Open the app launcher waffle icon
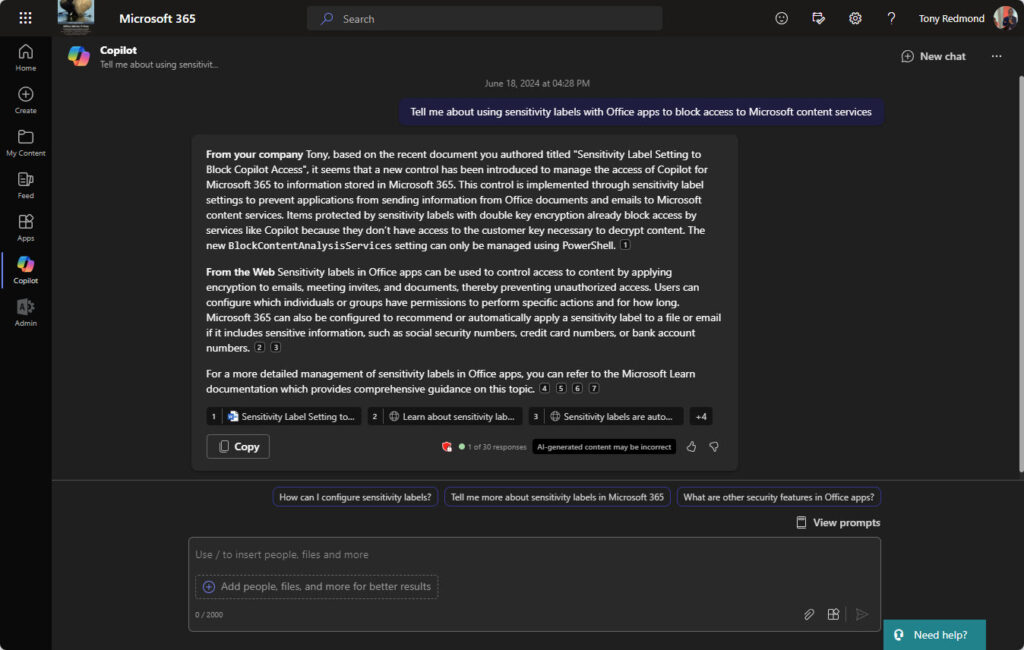This screenshot has width=1024, height=650. 25,18
